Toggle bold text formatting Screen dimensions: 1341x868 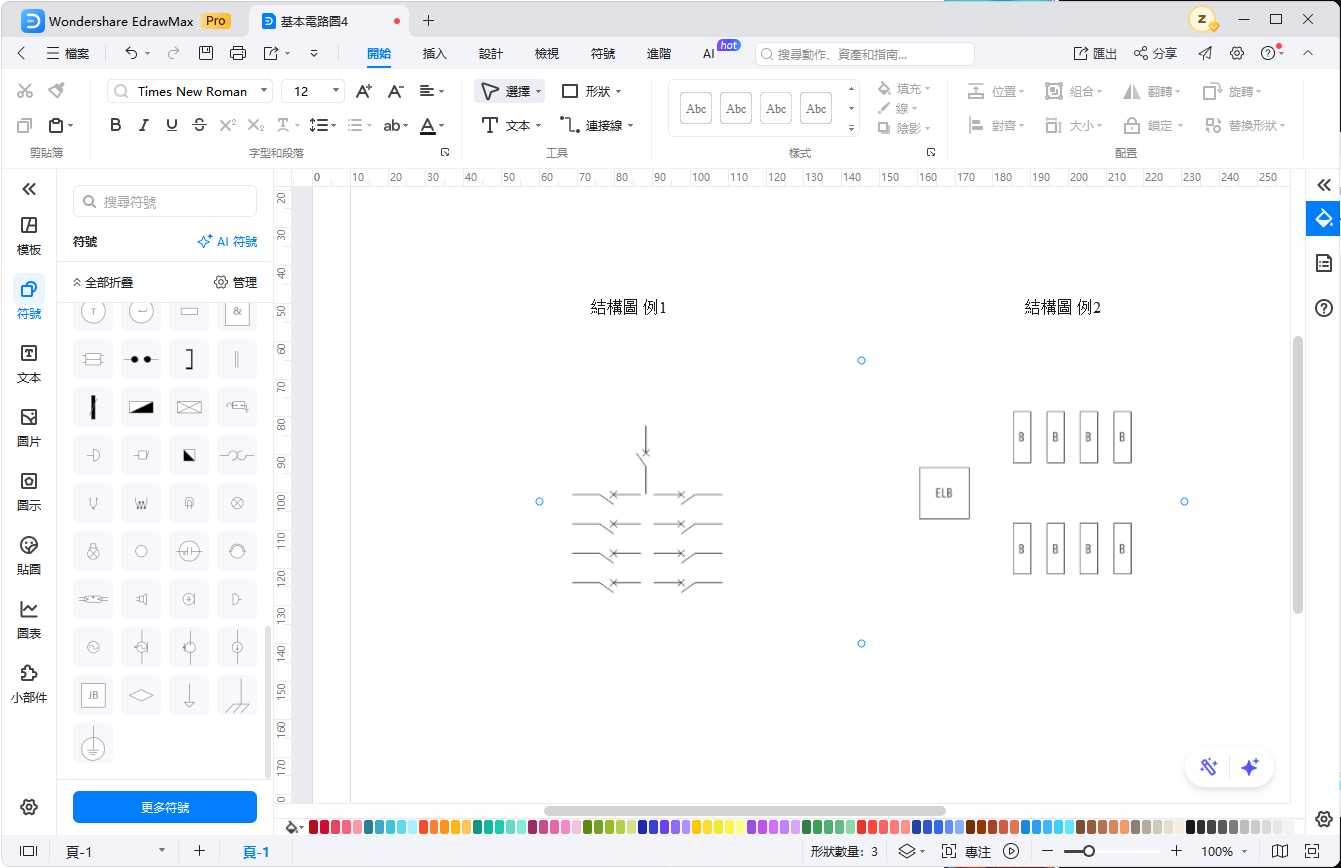115,125
